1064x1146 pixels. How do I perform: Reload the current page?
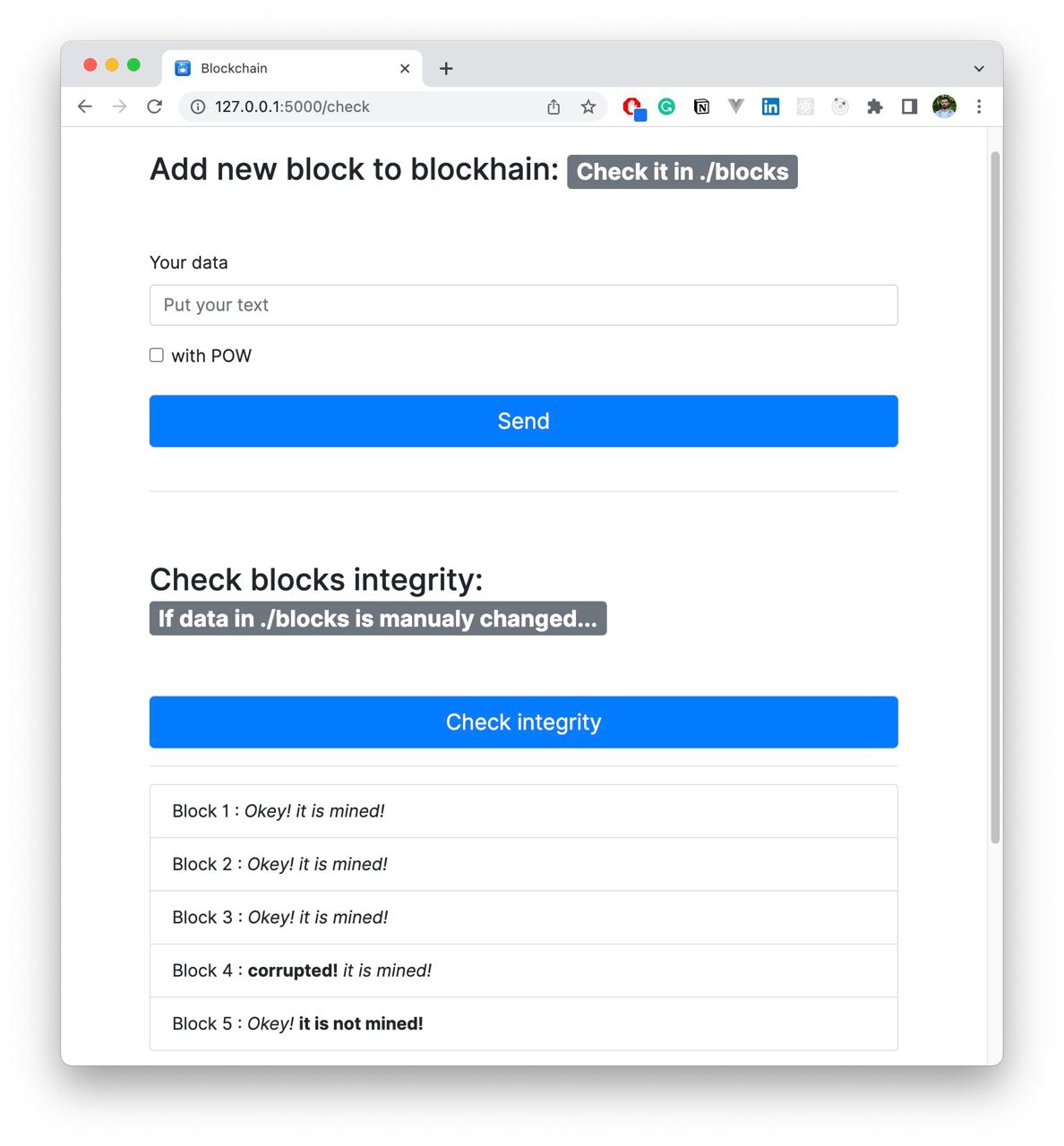pyautogui.click(x=154, y=107)
